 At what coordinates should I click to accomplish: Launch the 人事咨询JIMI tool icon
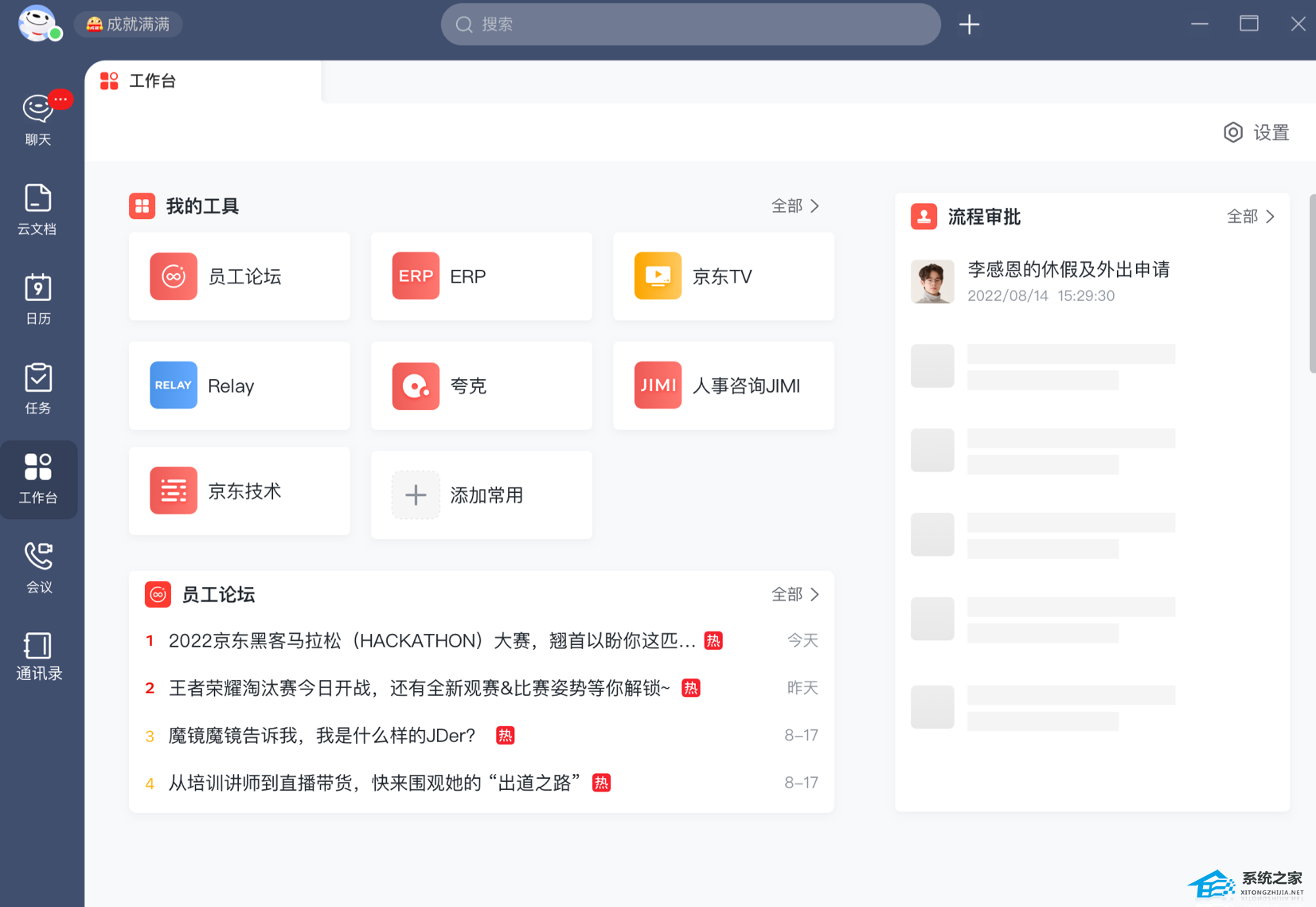click(658, 385)
